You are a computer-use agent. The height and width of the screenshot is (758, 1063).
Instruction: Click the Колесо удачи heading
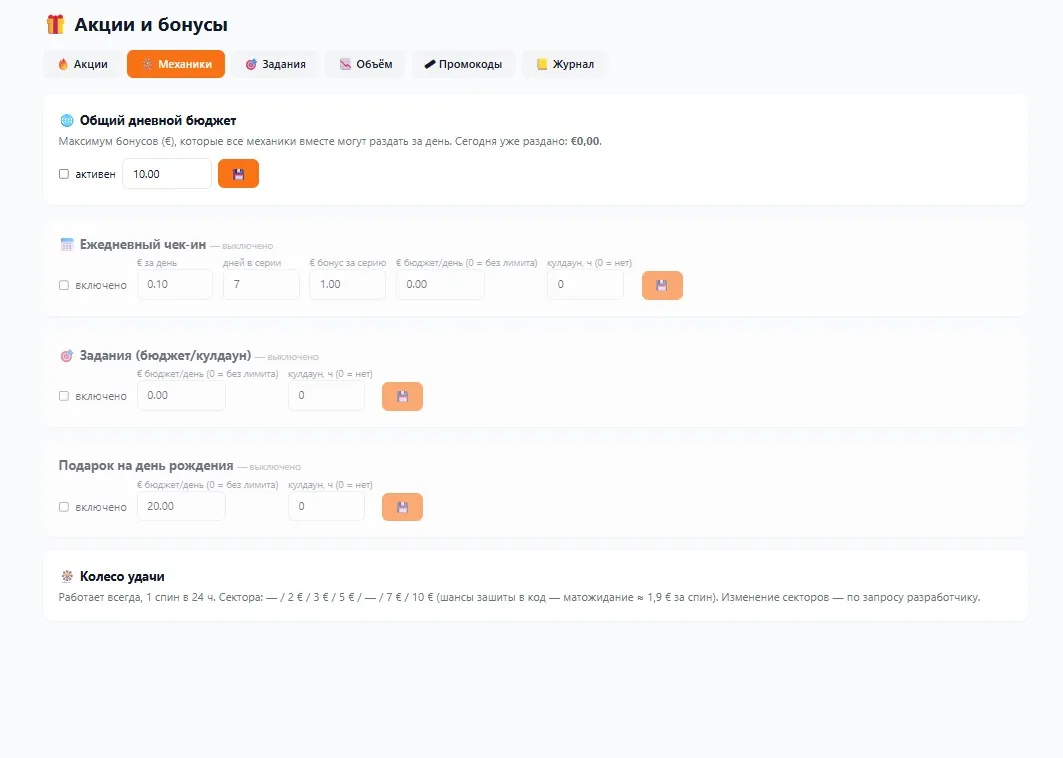click(x=122, y=576)
